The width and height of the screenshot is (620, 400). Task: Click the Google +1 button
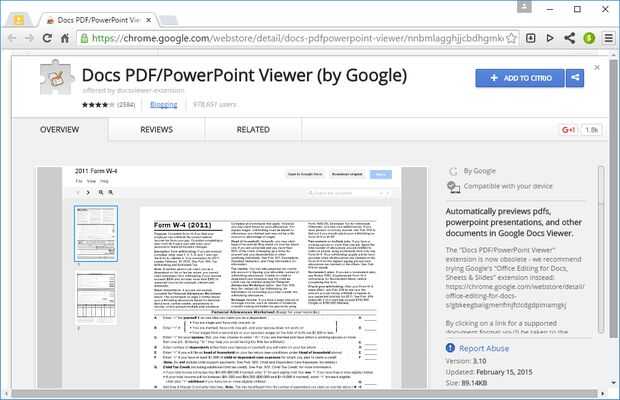[568, 130]
